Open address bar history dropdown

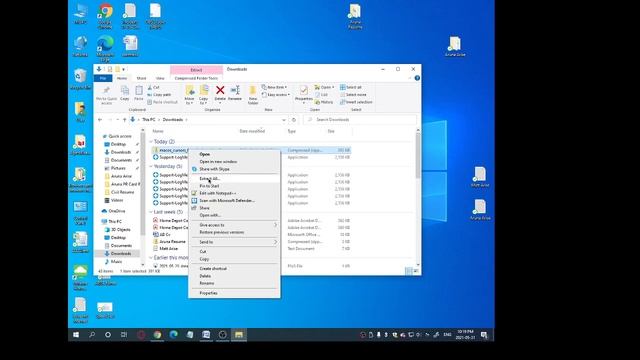(284, 120)
